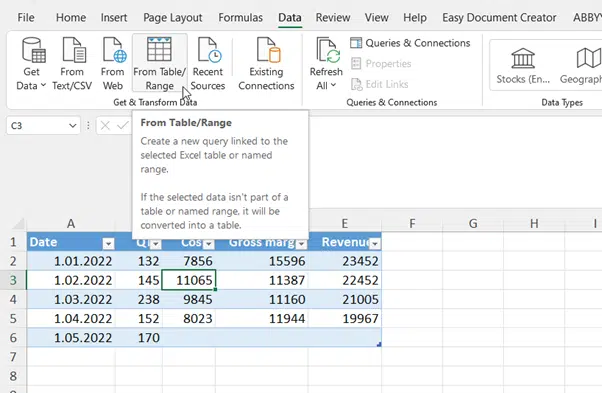This screenshot has height=393, width=602.
Task: Open Queries & Connections pane
Action: 410,43
